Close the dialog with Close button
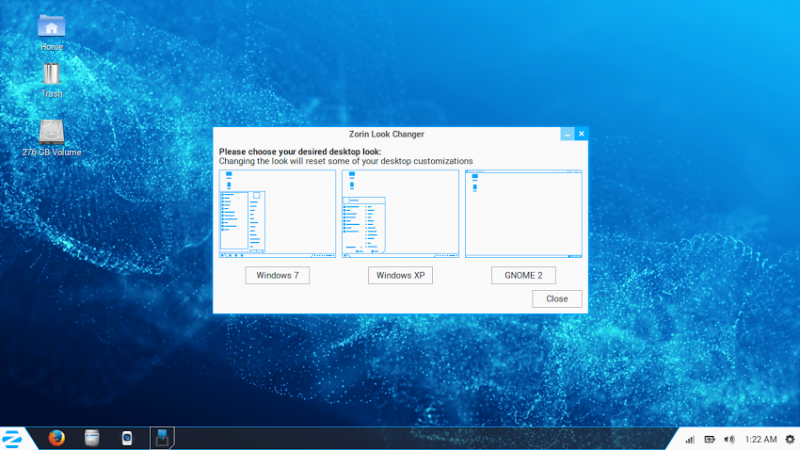Viewport: 800px width, 450px height. coord(557,299)
